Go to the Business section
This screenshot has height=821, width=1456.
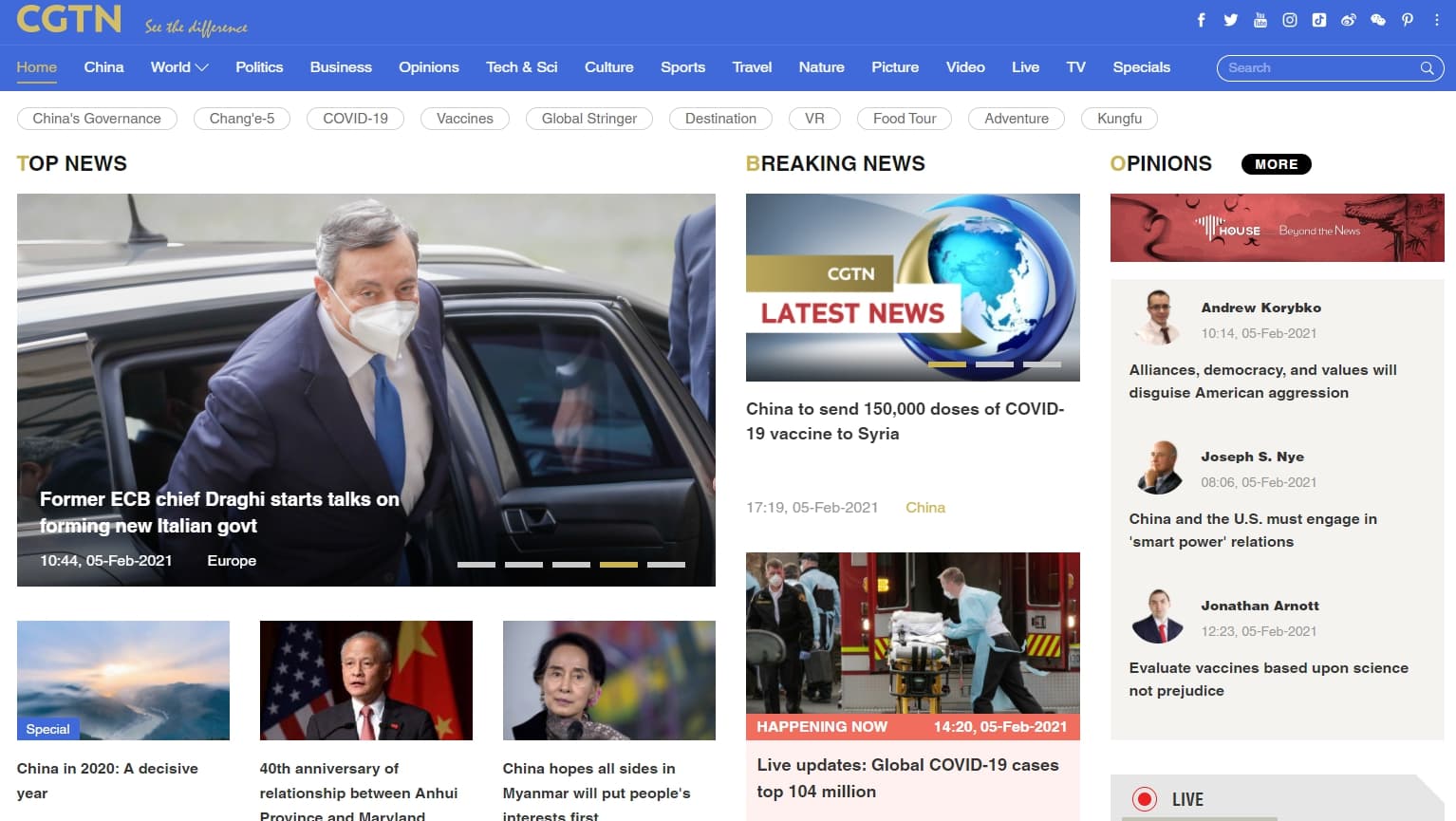(x=341, y=67)
